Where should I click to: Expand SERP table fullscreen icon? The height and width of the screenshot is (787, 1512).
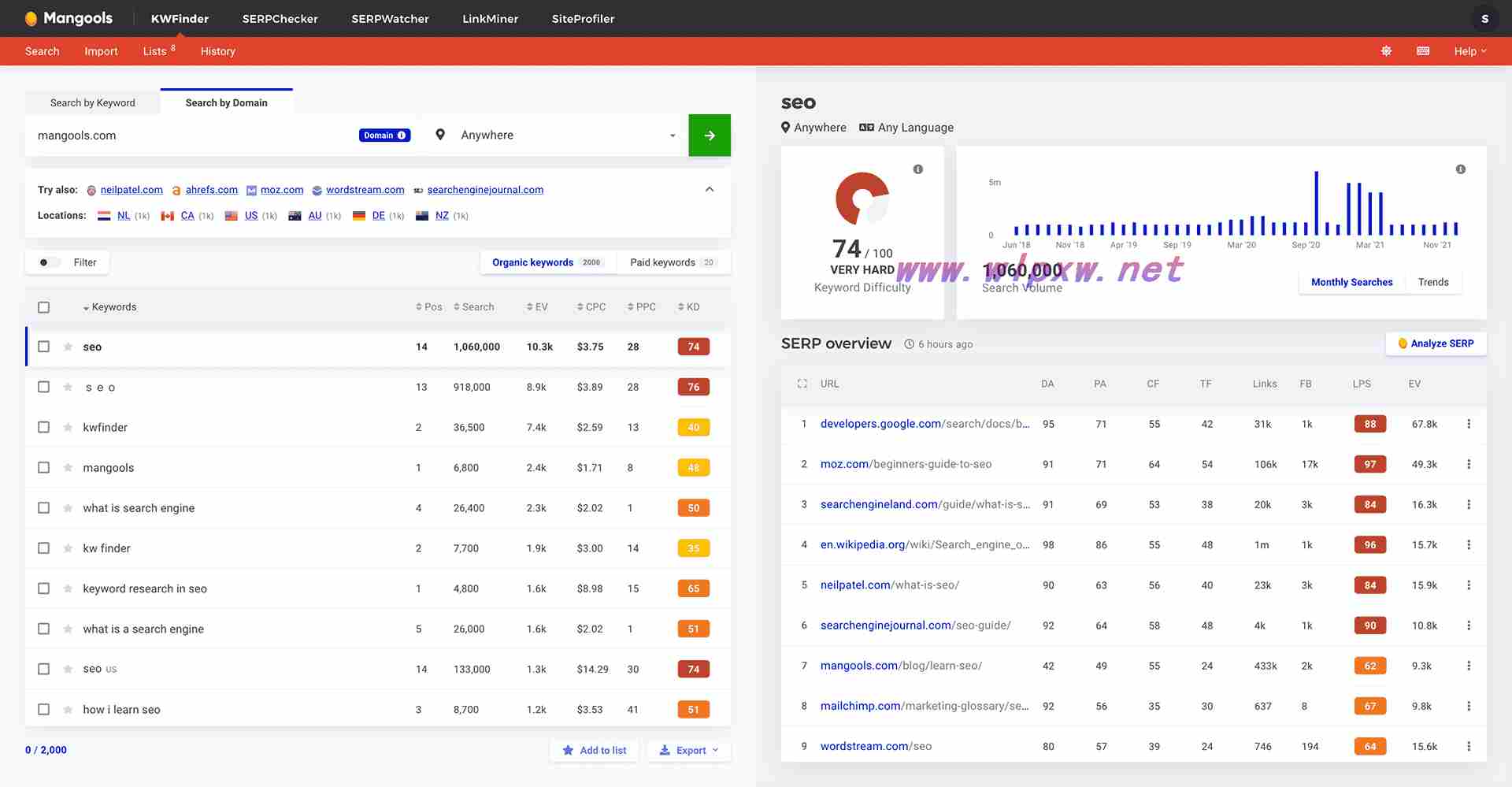coord(802,384)
